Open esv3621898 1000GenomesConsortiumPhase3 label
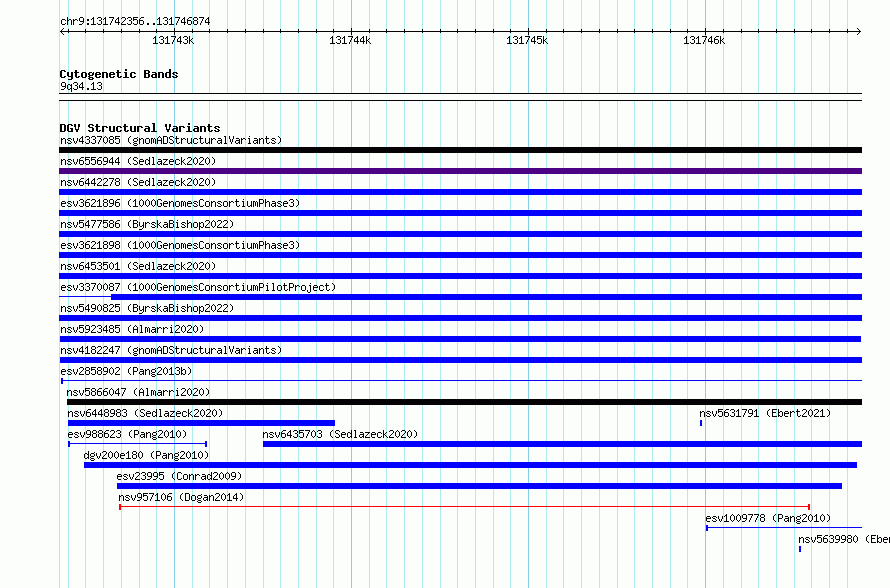890x588 pixels. pyautogui.click(x=180, y=245)
